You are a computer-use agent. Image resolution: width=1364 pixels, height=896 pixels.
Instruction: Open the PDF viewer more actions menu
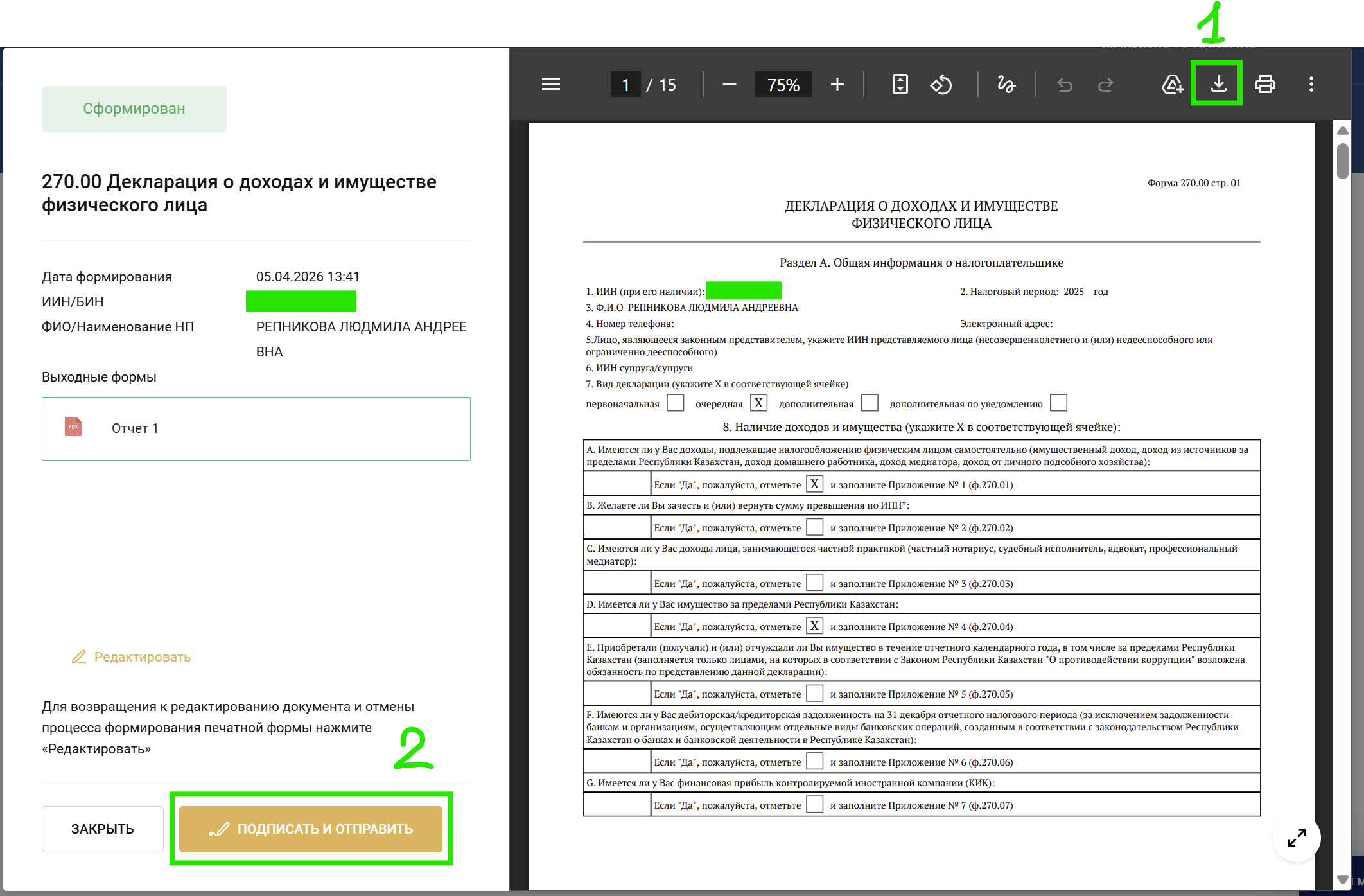[1311, 85]
